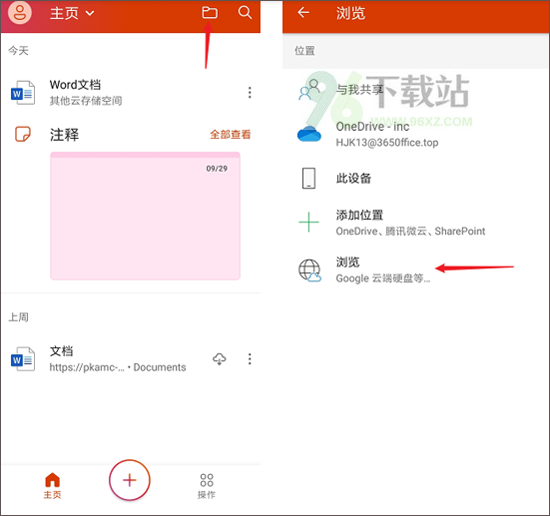Open the account profile avatar

coord(20,13)
